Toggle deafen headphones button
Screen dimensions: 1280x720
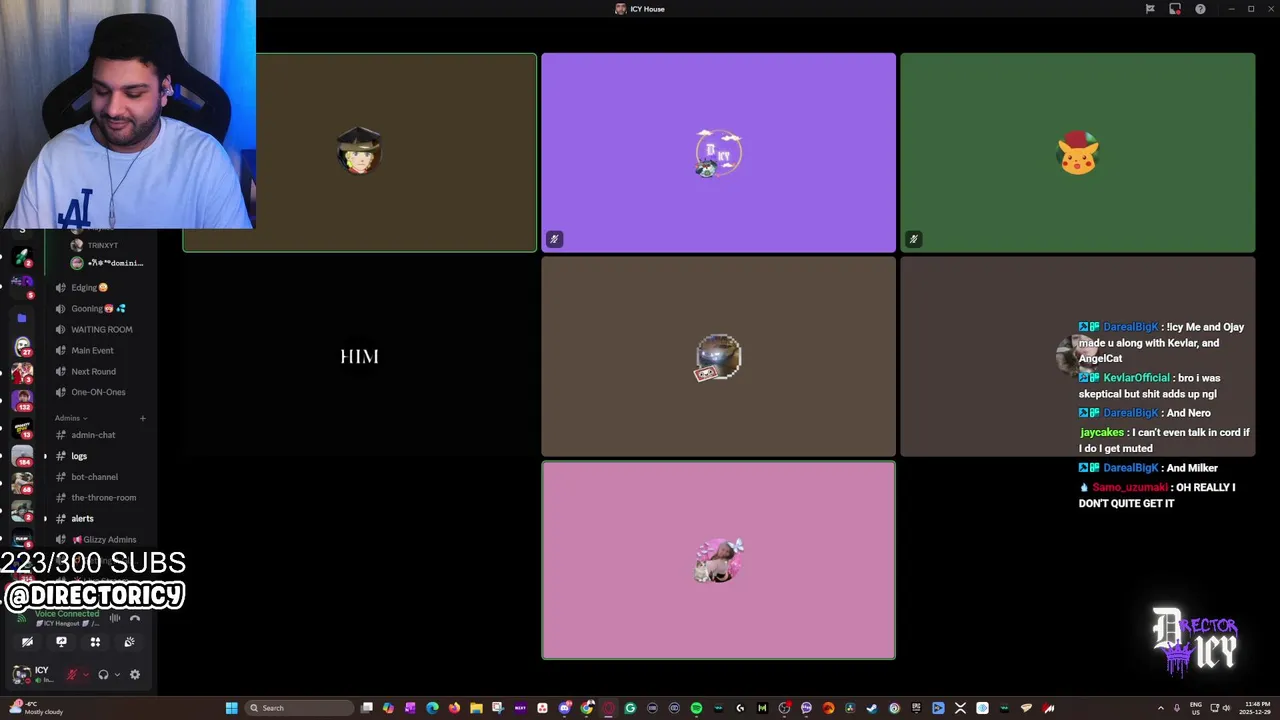pos(103,674)
